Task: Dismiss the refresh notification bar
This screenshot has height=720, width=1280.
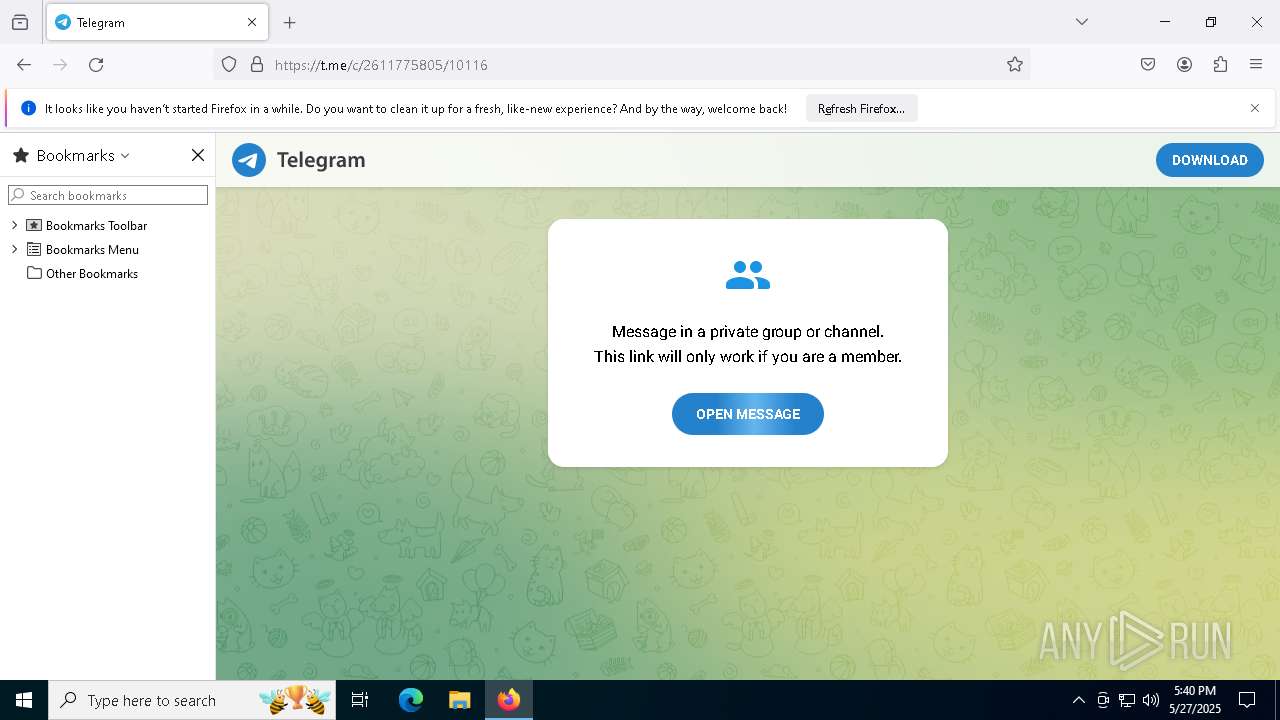Action: click(1255, 108)
